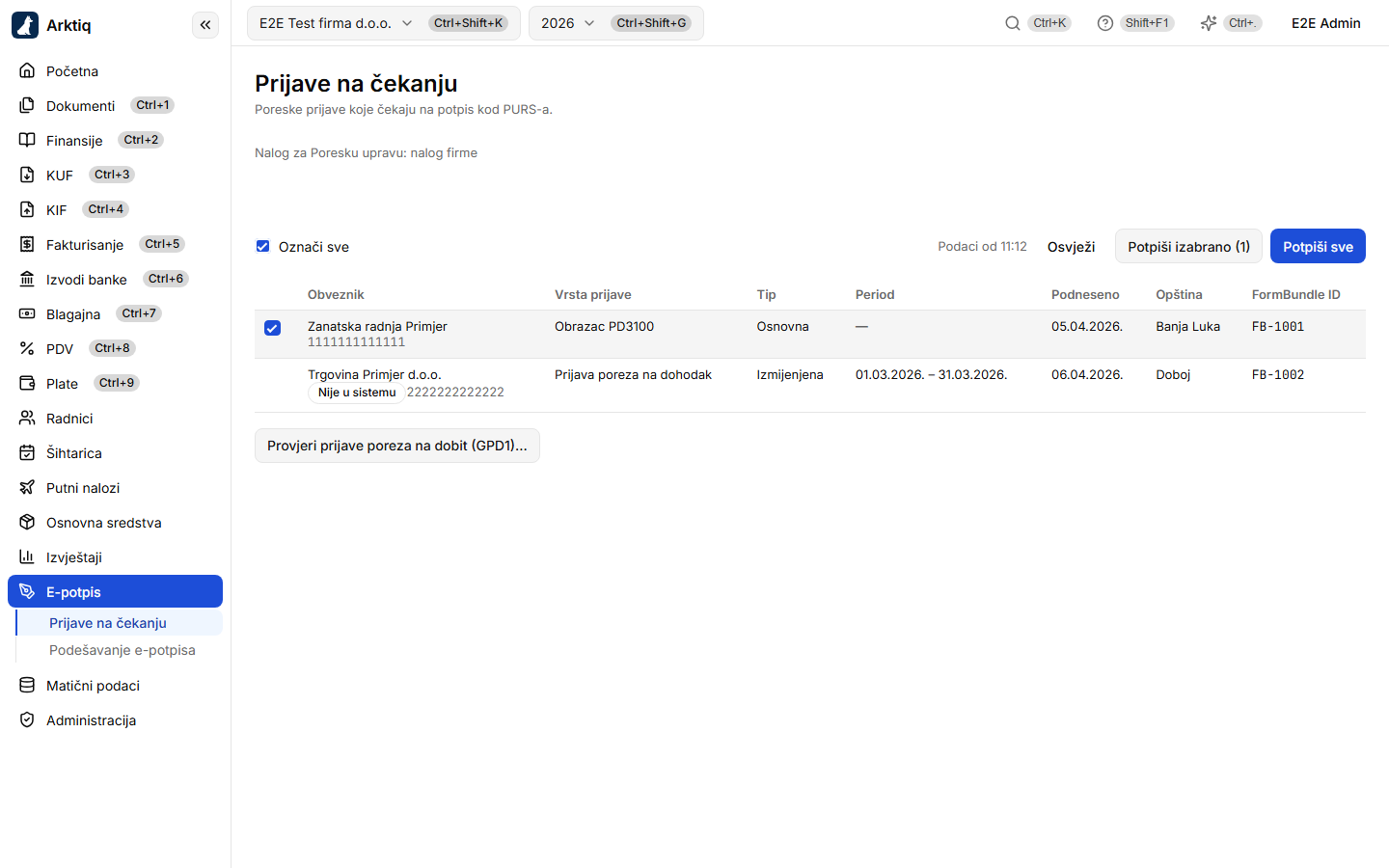Click the Šihtarica calendar icon

[27, 452]
